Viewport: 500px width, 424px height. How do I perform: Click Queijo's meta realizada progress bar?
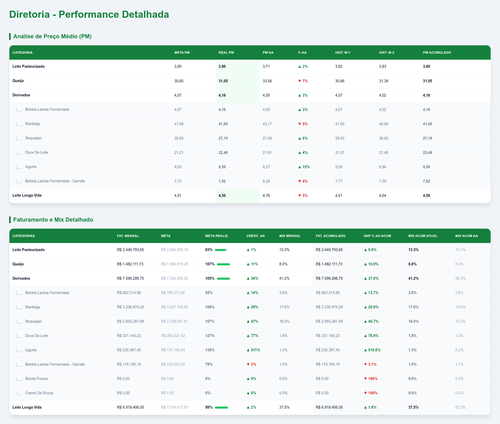point(223,264)
